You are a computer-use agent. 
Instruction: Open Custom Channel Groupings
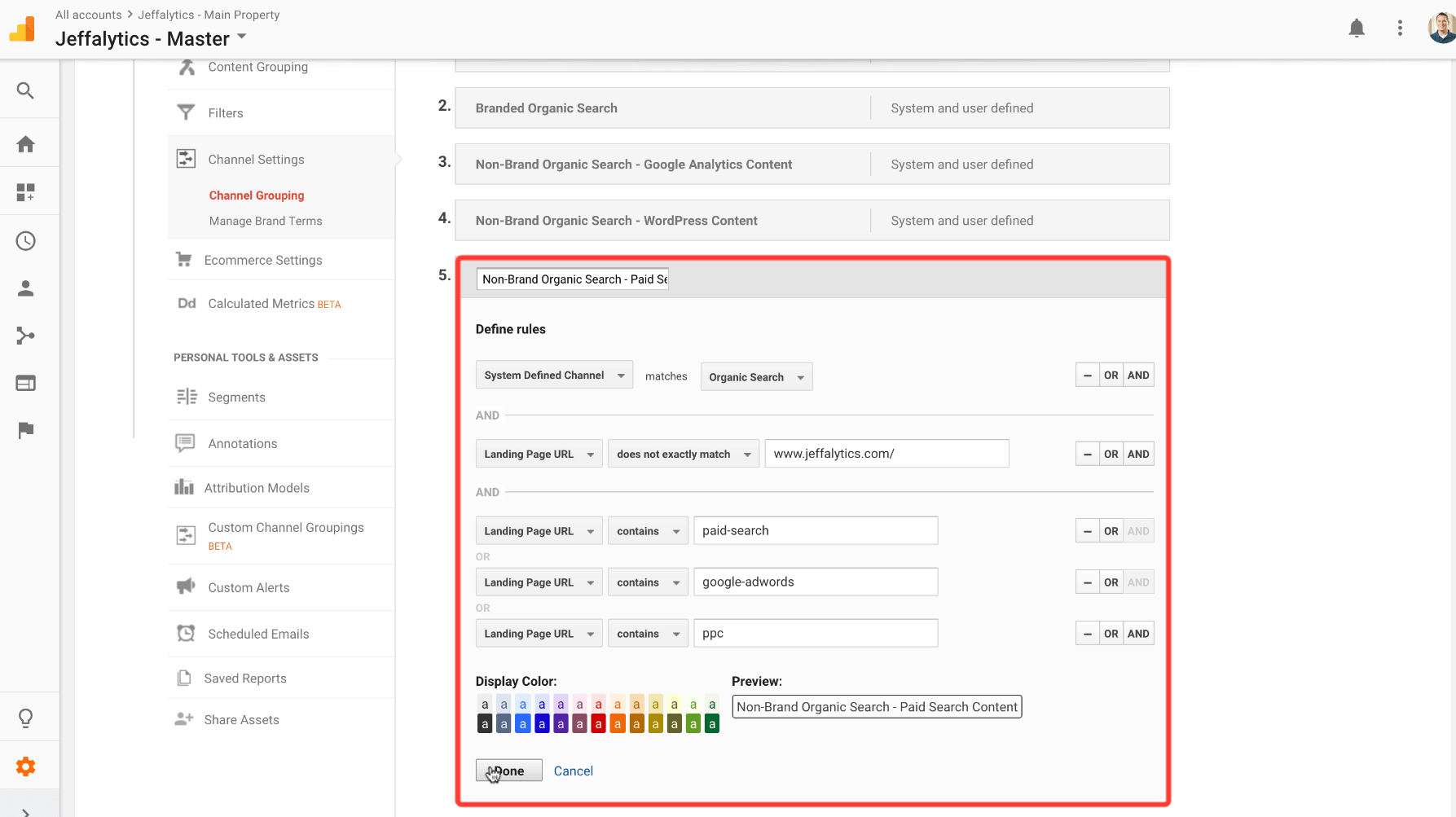pos(286,528)
